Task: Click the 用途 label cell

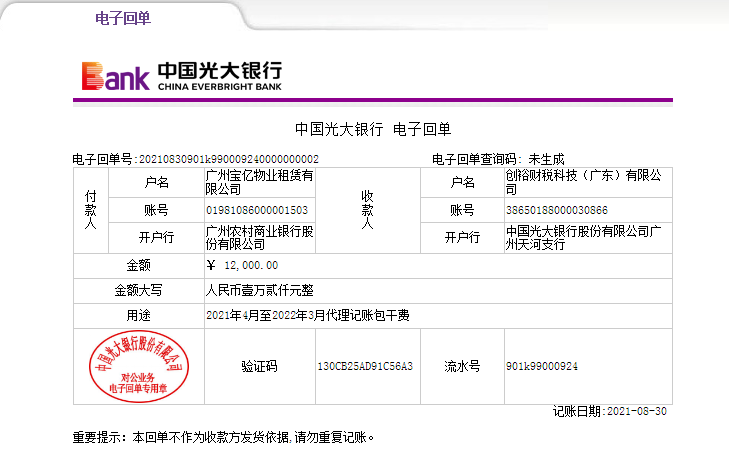Action: [x=139, y=316]
